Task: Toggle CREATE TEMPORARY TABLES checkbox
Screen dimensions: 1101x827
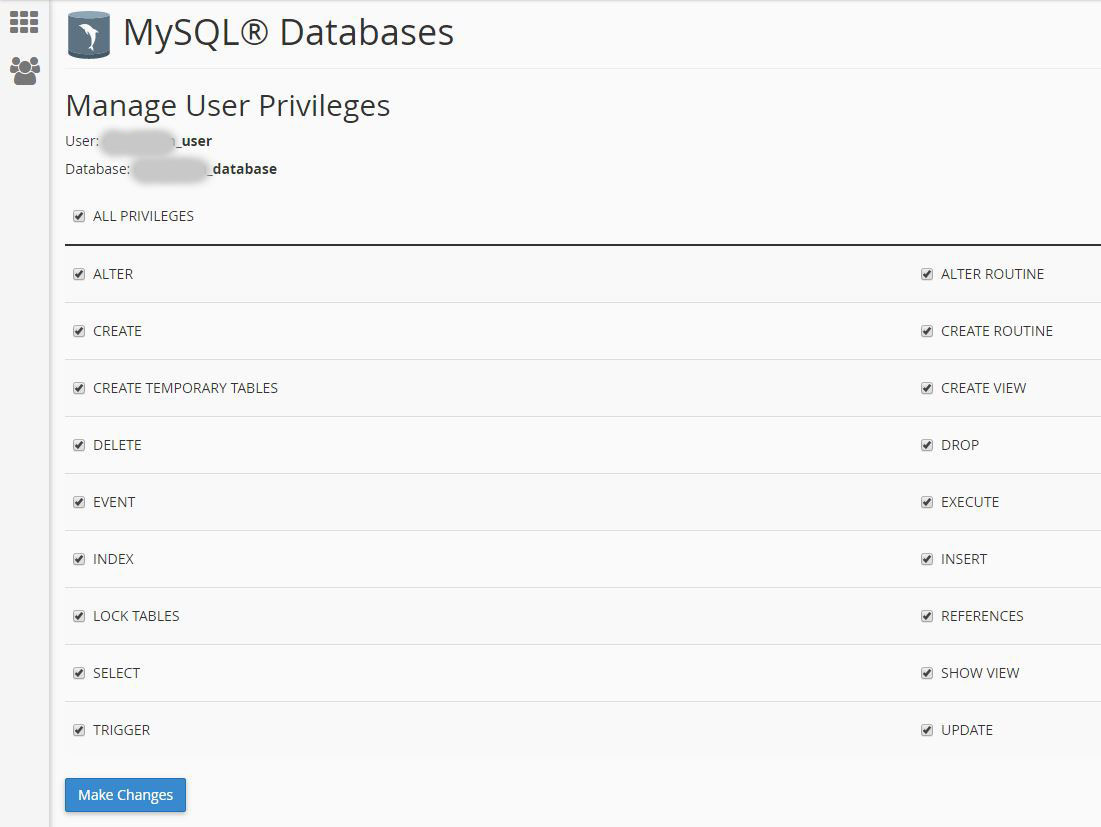Action: pyautogui.click(x=79, y=388)
